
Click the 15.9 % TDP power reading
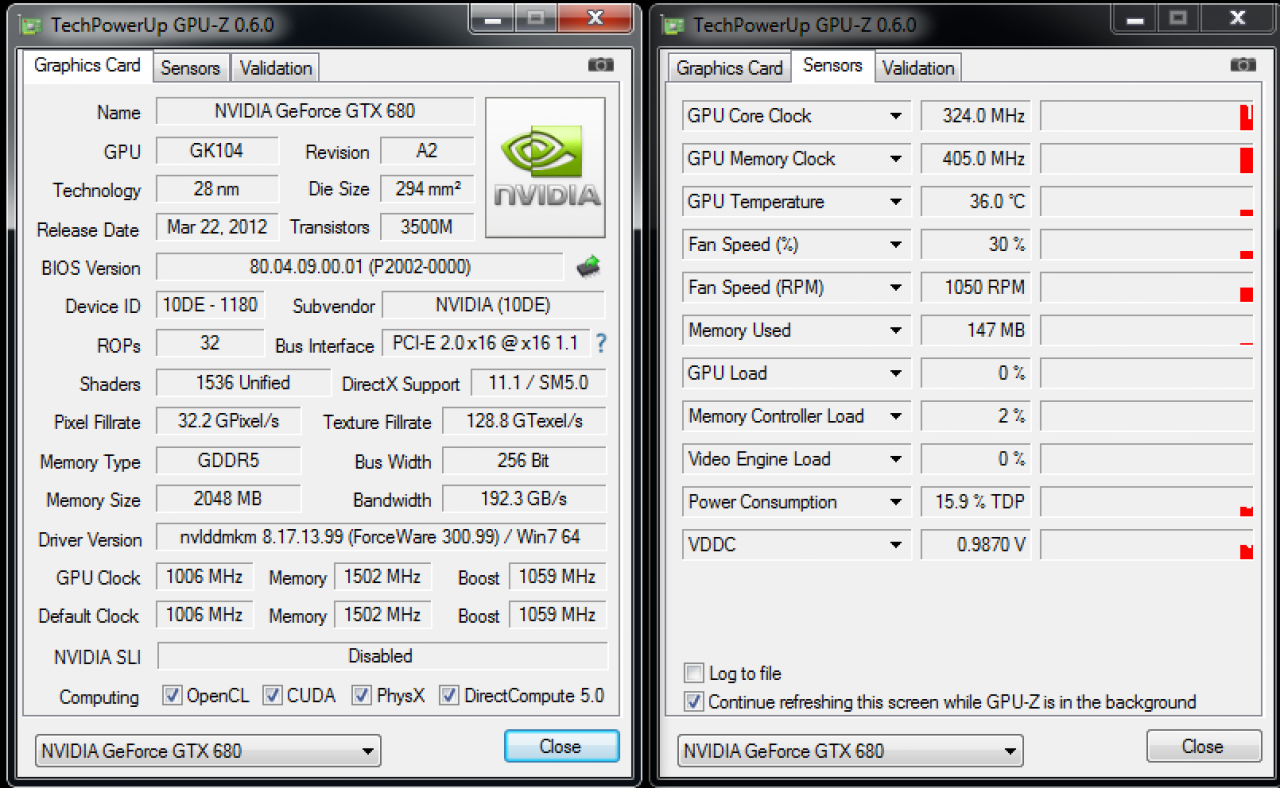pyautogui.click(x=976, y=503)
